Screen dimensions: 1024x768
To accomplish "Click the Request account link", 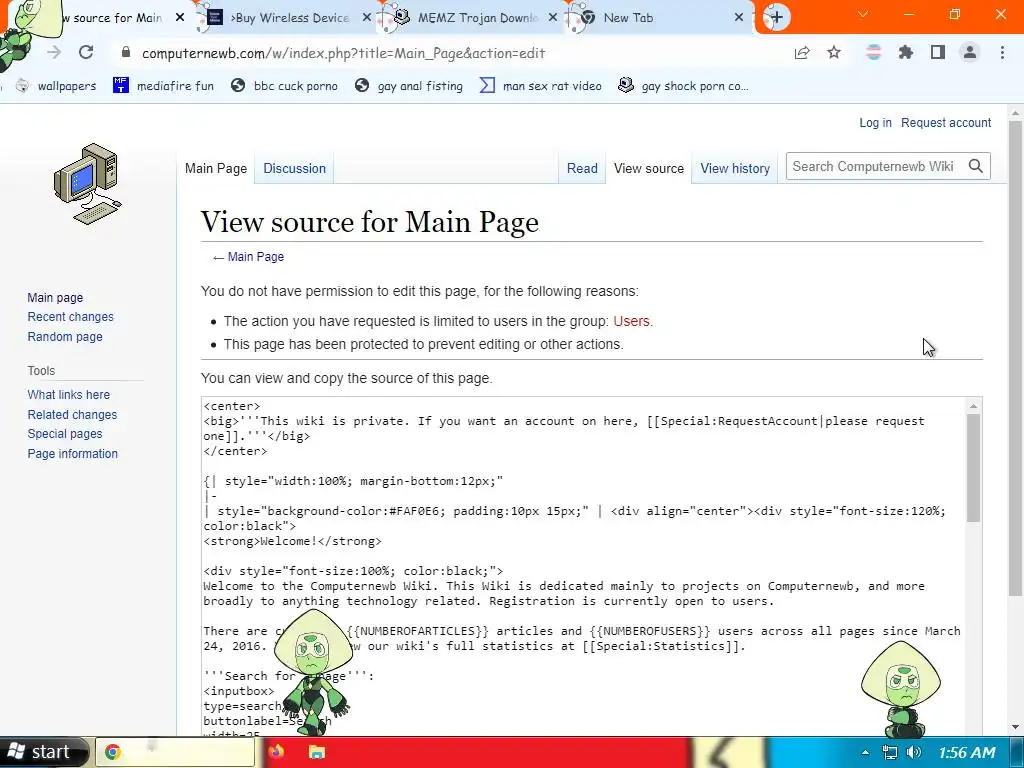I will coord(946,123).
